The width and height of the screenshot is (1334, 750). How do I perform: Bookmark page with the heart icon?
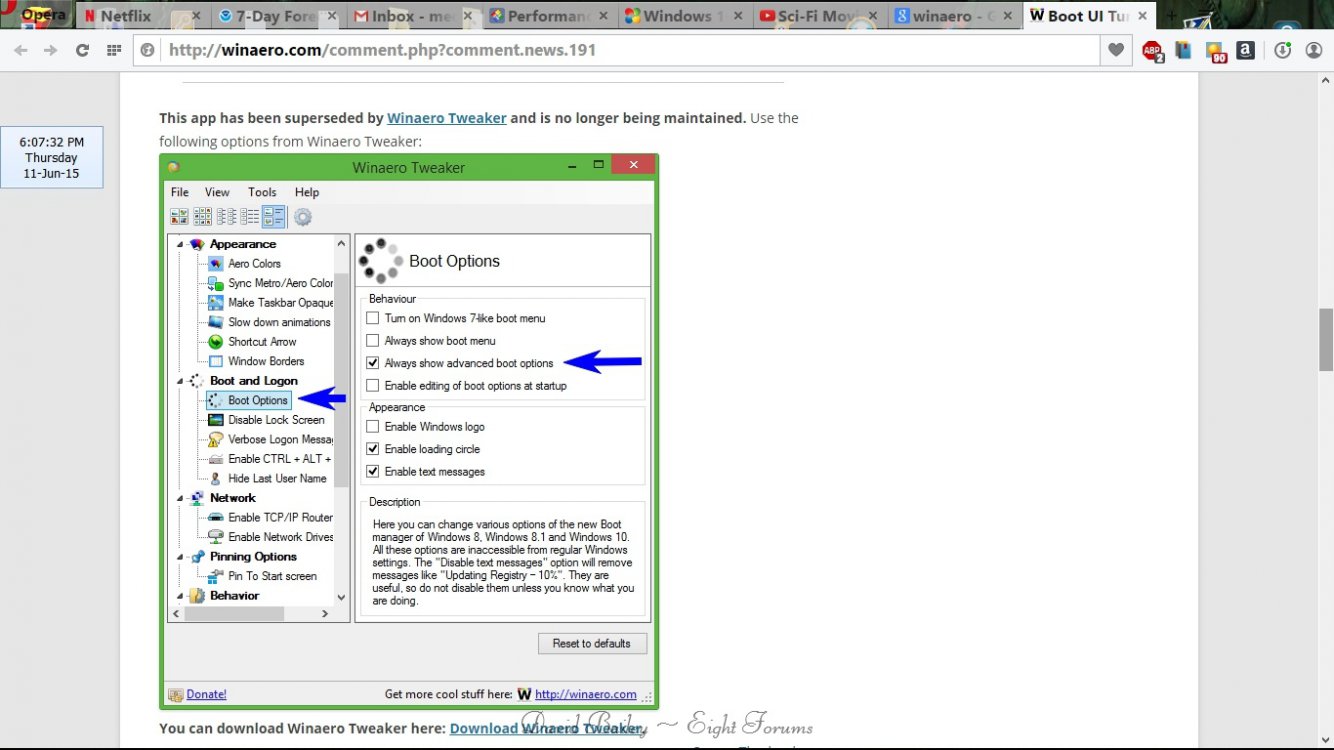click(1116, 50)
